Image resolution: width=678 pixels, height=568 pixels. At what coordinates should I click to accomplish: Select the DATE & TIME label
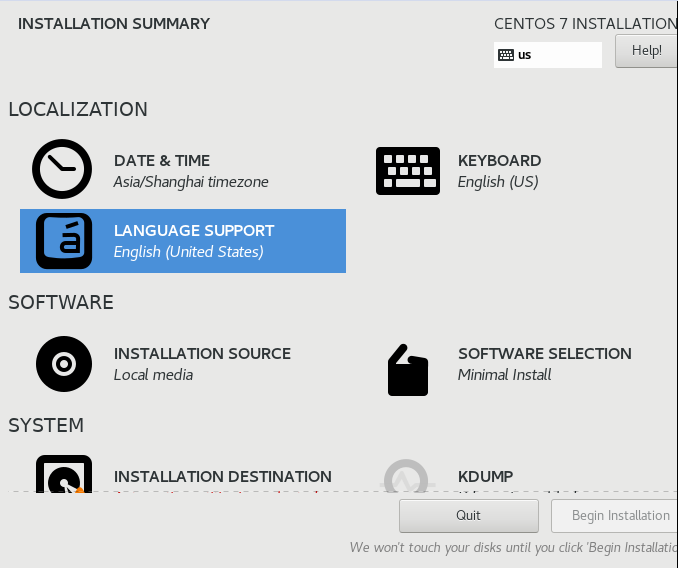[x=162, y=161]
